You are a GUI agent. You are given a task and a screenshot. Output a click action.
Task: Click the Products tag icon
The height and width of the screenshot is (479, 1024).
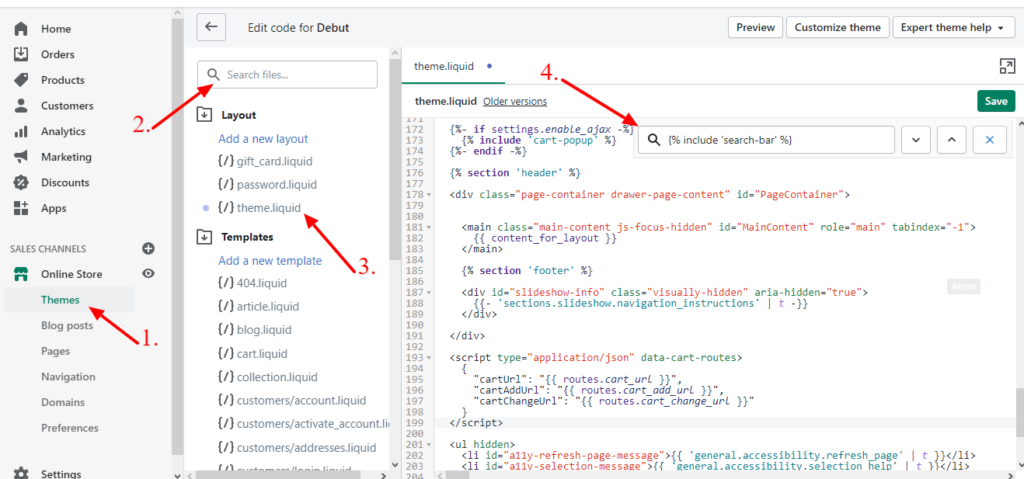[x=21, y=80]
